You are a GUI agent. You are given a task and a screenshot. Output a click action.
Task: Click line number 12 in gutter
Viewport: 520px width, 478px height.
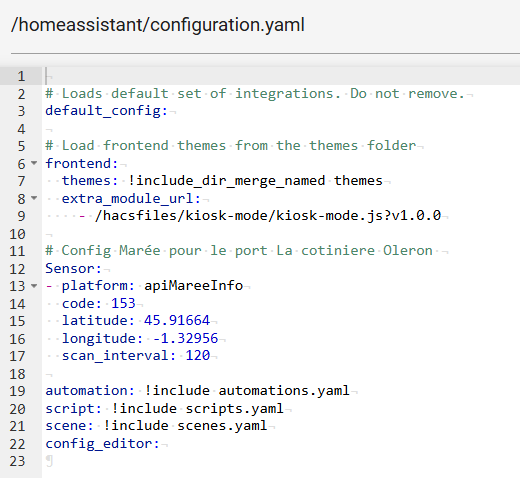[x=17, y=269]
